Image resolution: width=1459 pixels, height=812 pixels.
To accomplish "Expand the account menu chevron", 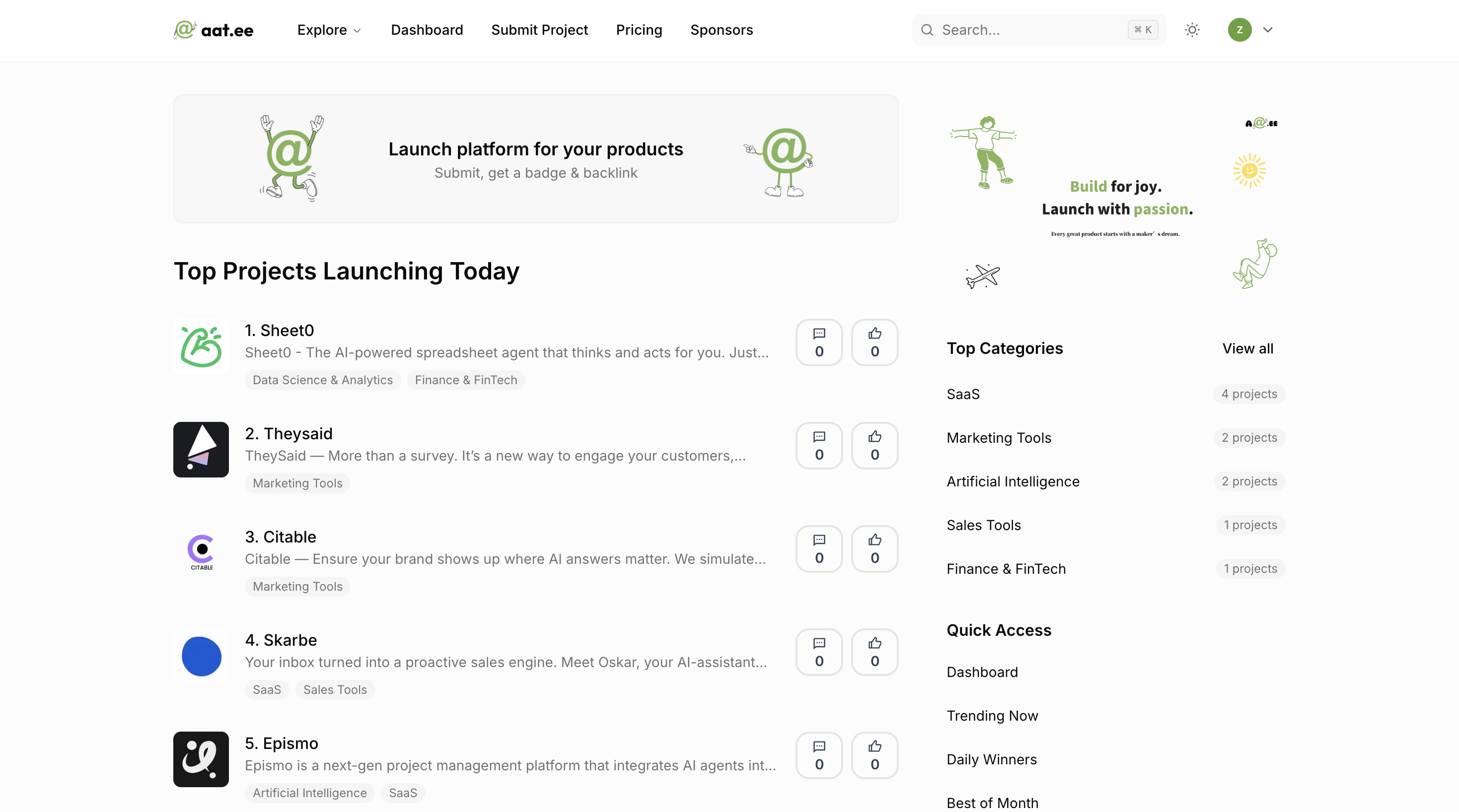I will (x=1268, y=29).
